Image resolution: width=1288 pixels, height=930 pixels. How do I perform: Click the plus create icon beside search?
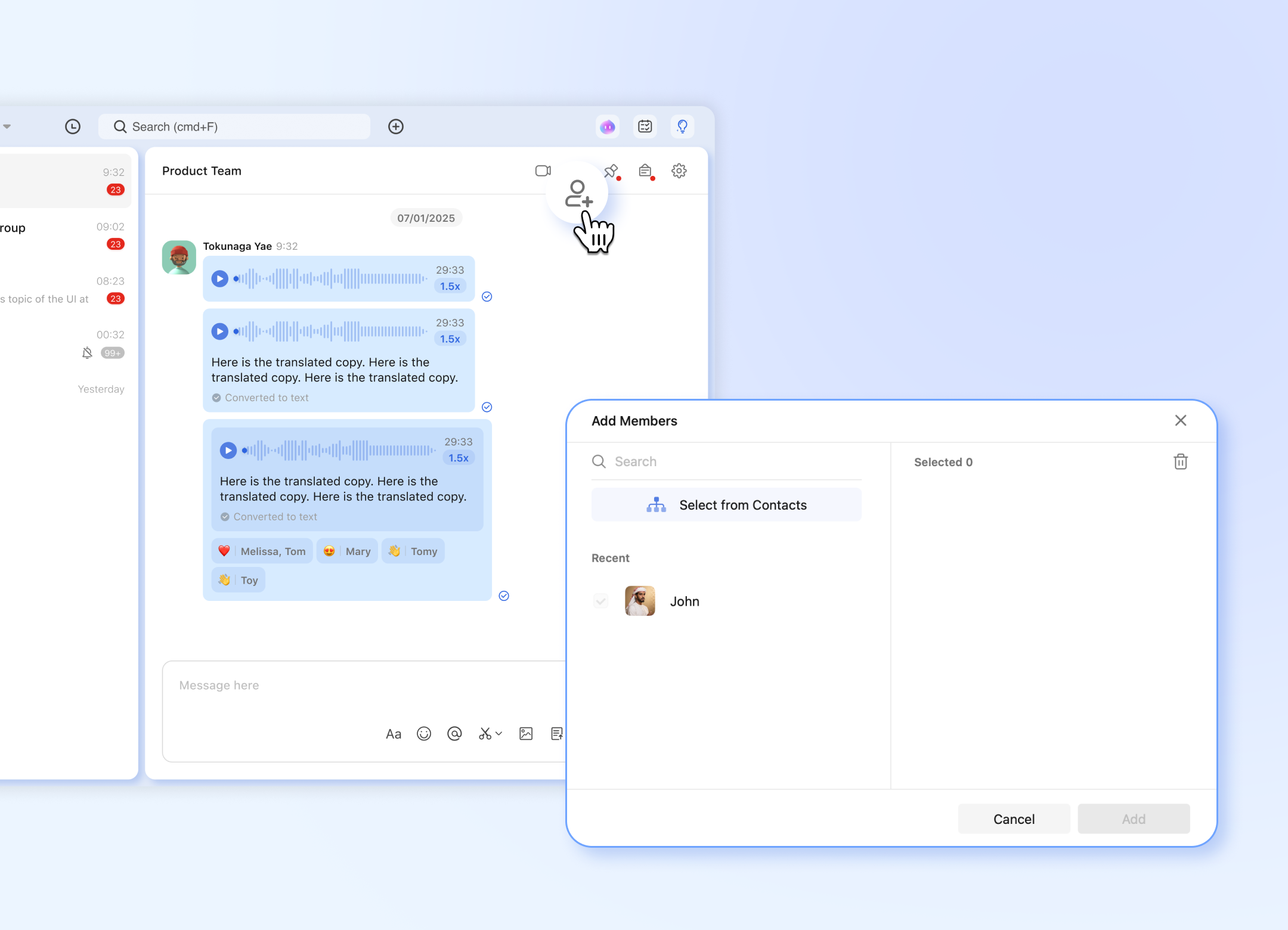396,126
